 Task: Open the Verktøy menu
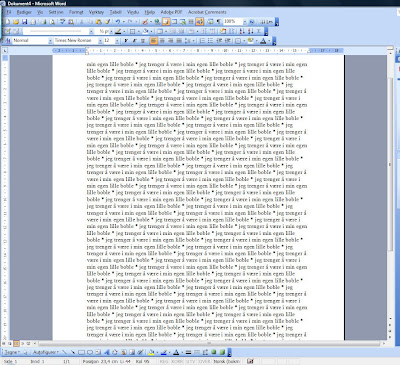pyautogui.click(x=96, y=12)
